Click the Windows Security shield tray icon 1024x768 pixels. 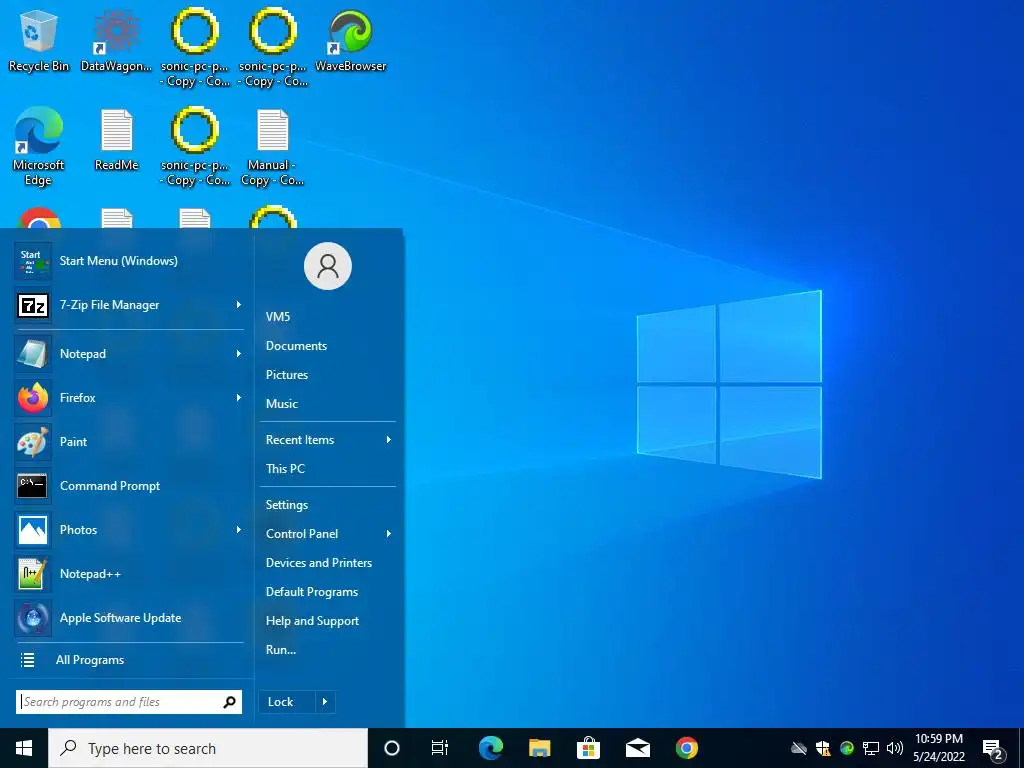click(823, 748)
